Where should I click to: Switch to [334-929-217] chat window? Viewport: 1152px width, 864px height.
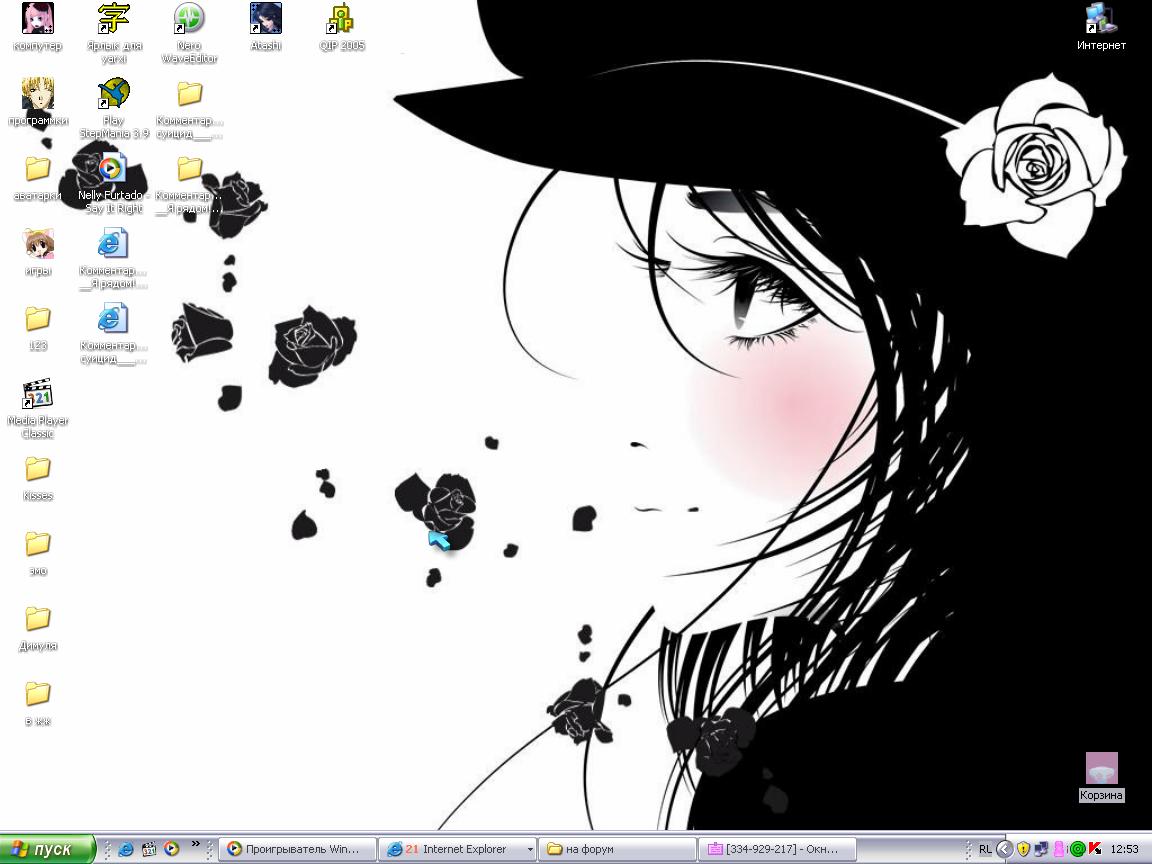[x=777, y=849]
